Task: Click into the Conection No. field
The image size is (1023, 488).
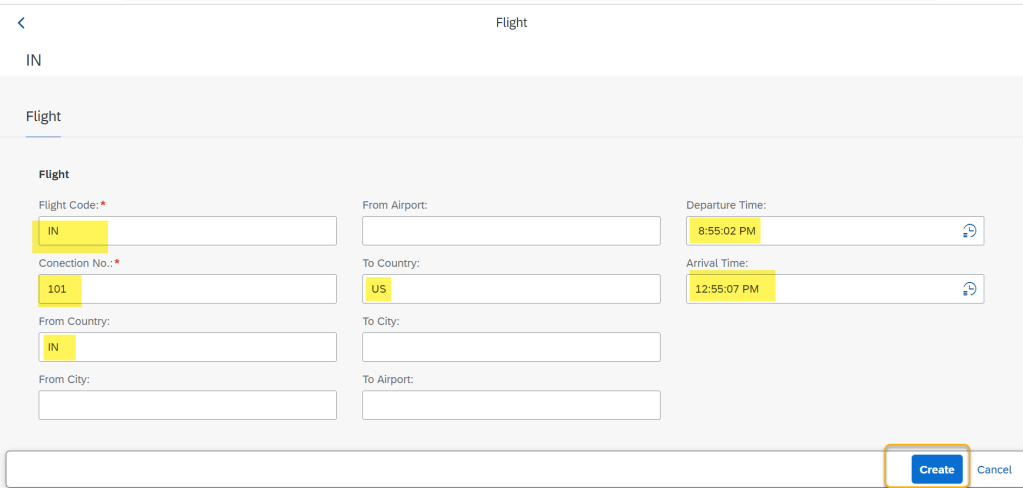Action: click(x=187, y=289)
